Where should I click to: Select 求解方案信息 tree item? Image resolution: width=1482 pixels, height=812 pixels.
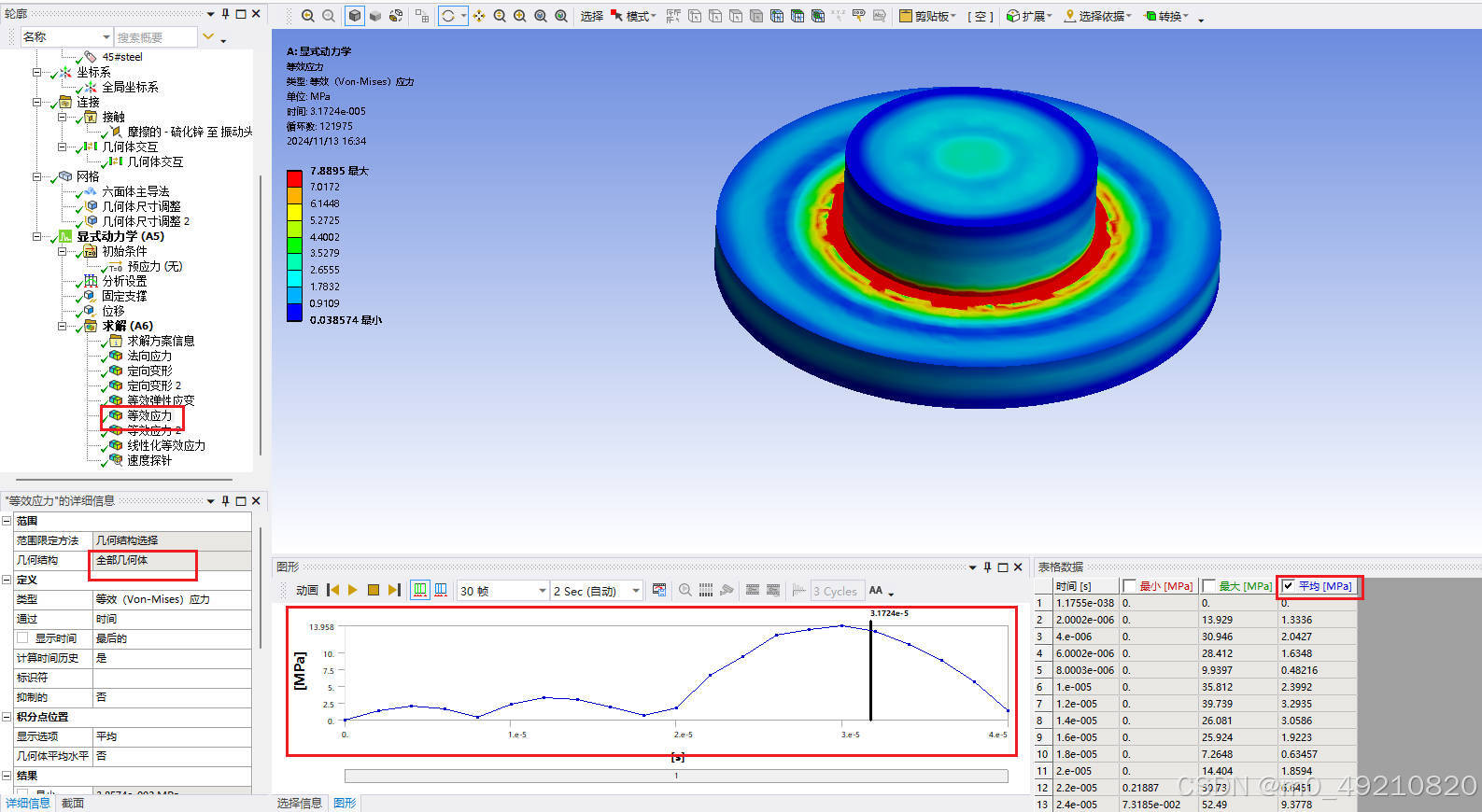click(x=161, y=341)
